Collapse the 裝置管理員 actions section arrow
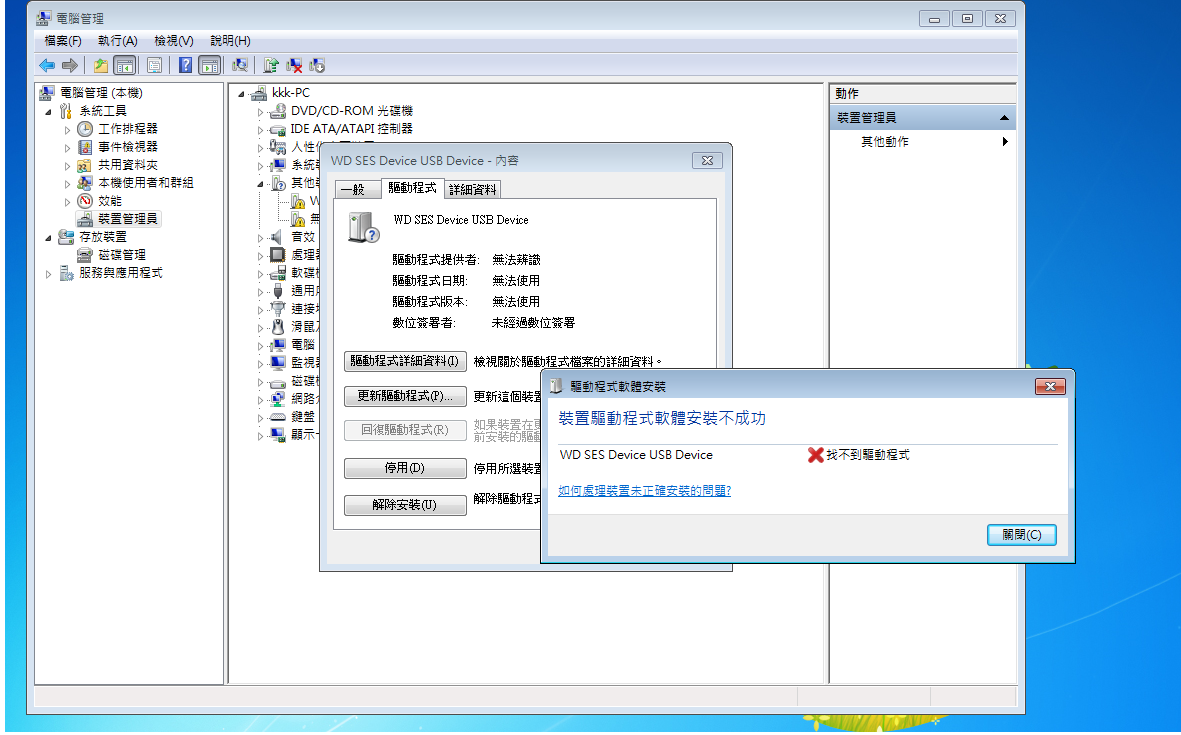The width and height of the screenshot is (1181, 735). coord(1004,118)
